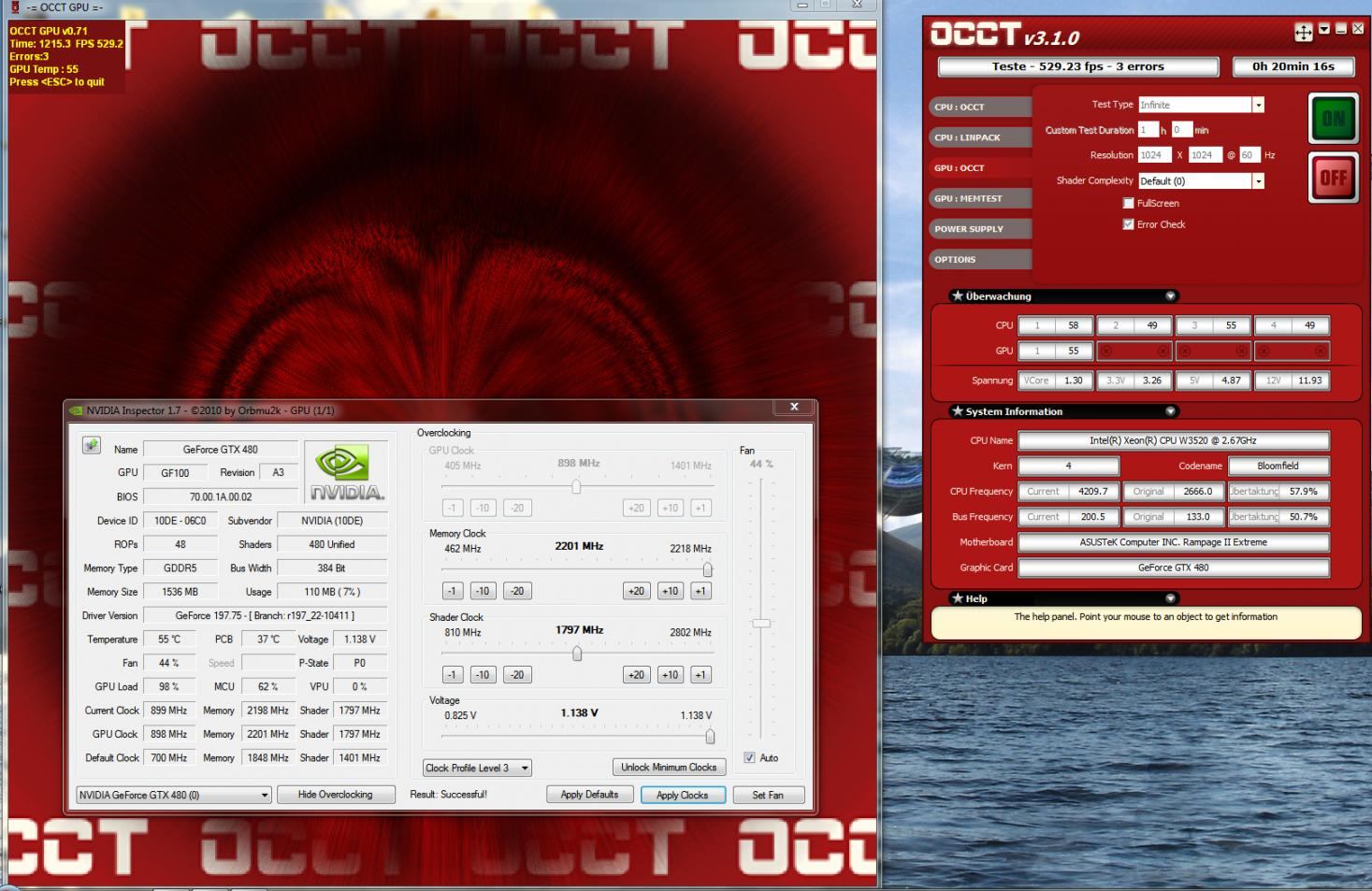Click the Resolution width field showing 1024

(x=1156, y=155)
